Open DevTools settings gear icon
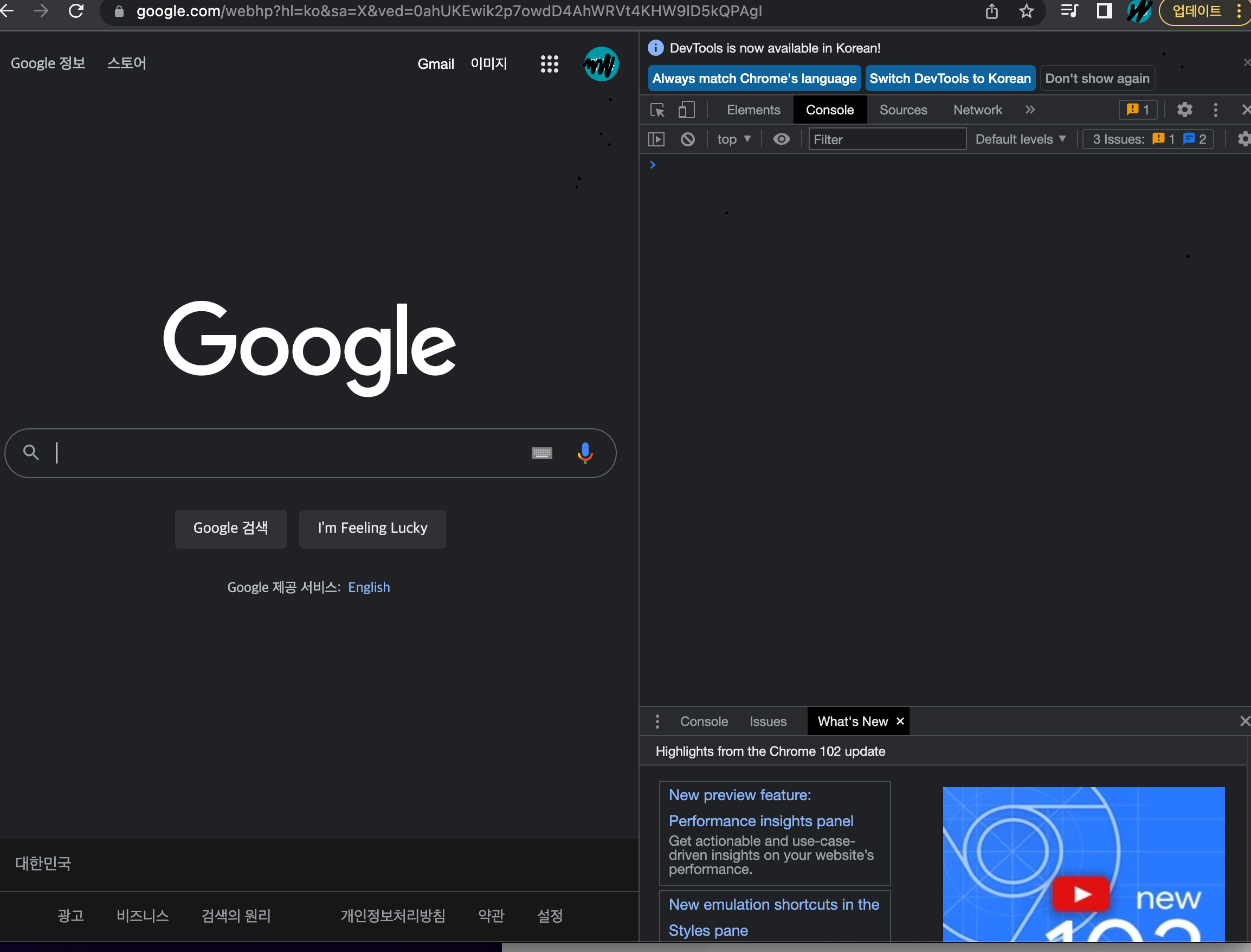 [1184, 110]
